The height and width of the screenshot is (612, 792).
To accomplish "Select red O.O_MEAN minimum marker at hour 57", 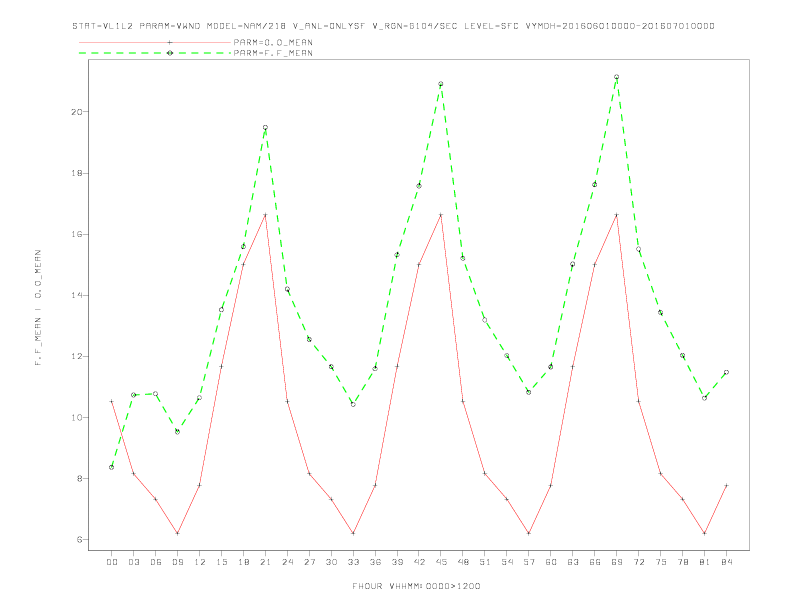I will [529, 533].
